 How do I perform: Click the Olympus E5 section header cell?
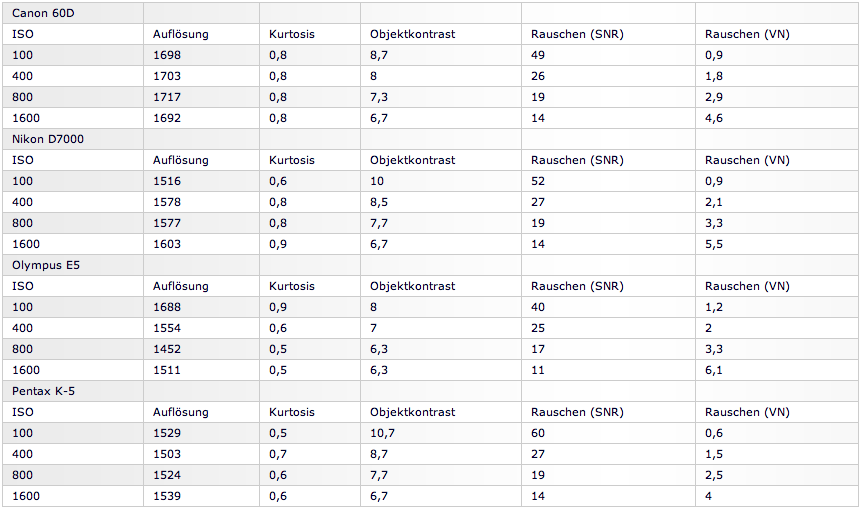(44, 265)
